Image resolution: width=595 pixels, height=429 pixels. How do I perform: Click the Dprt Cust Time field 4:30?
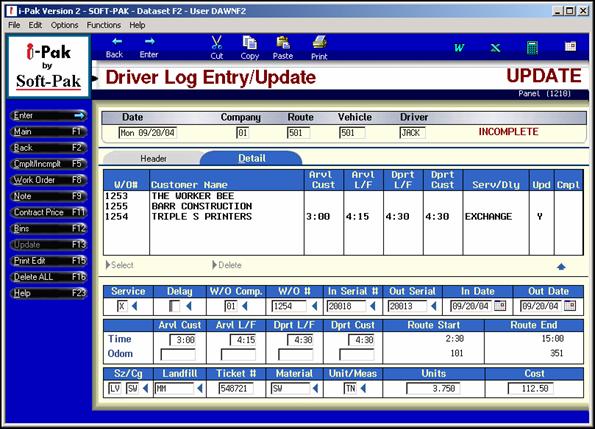coord(362,340)
